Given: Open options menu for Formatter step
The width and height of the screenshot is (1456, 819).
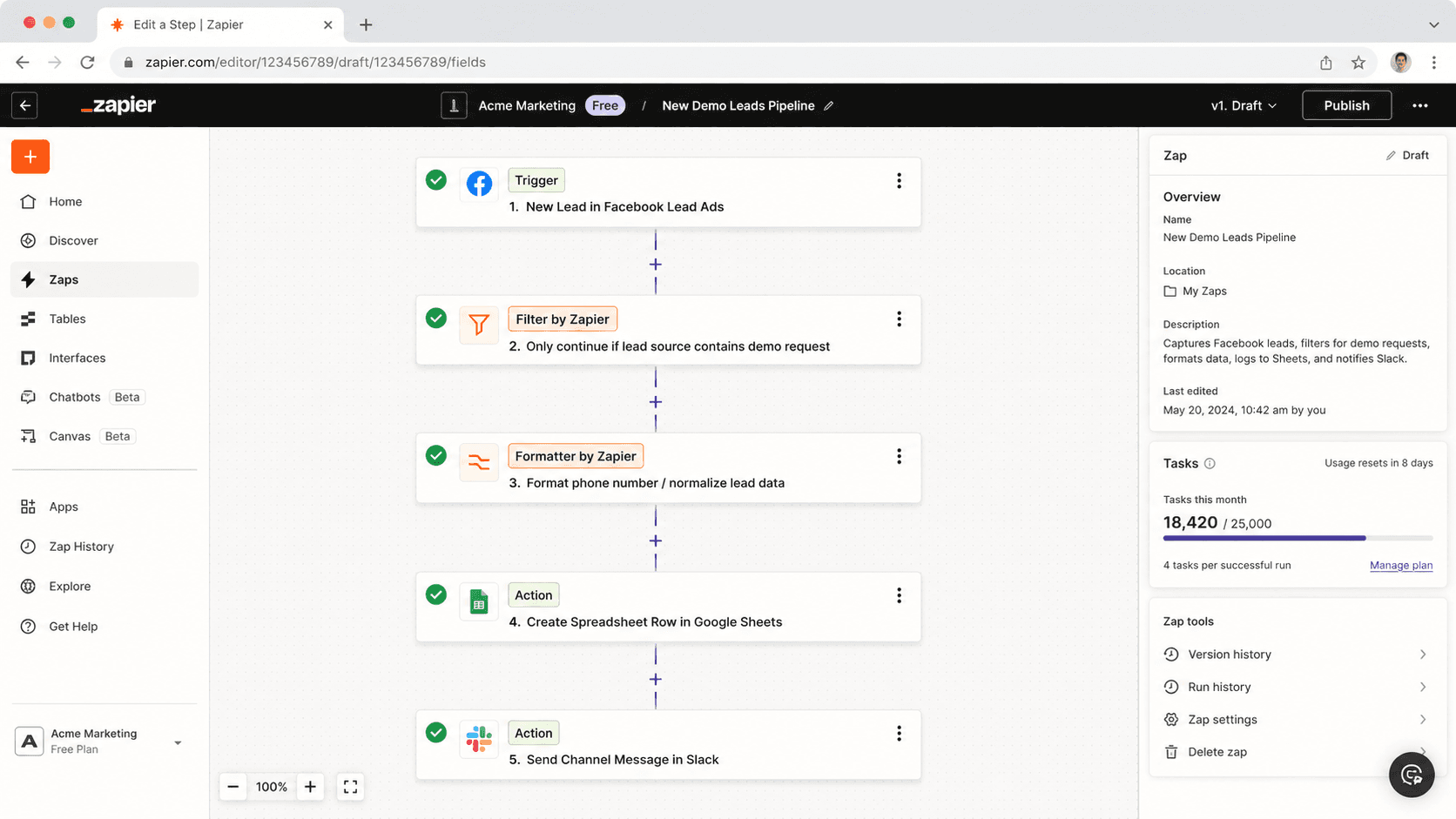Looking at the screenshot, I should click(x=899, y=457).
